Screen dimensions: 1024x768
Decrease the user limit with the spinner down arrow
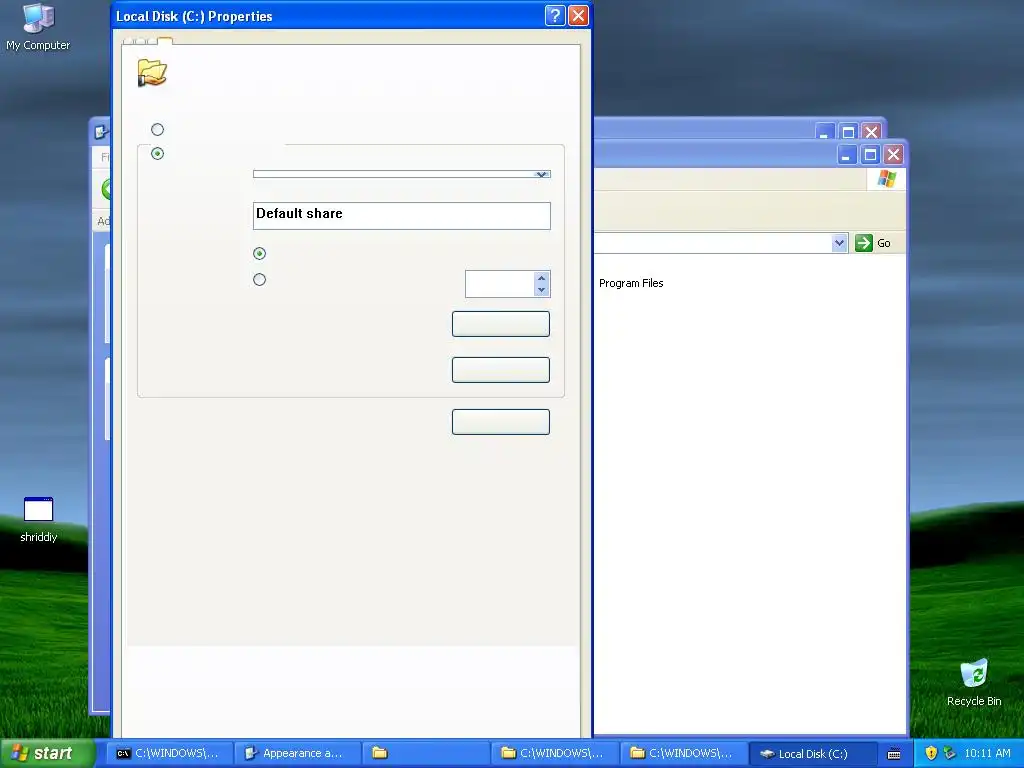coord(541,290)
